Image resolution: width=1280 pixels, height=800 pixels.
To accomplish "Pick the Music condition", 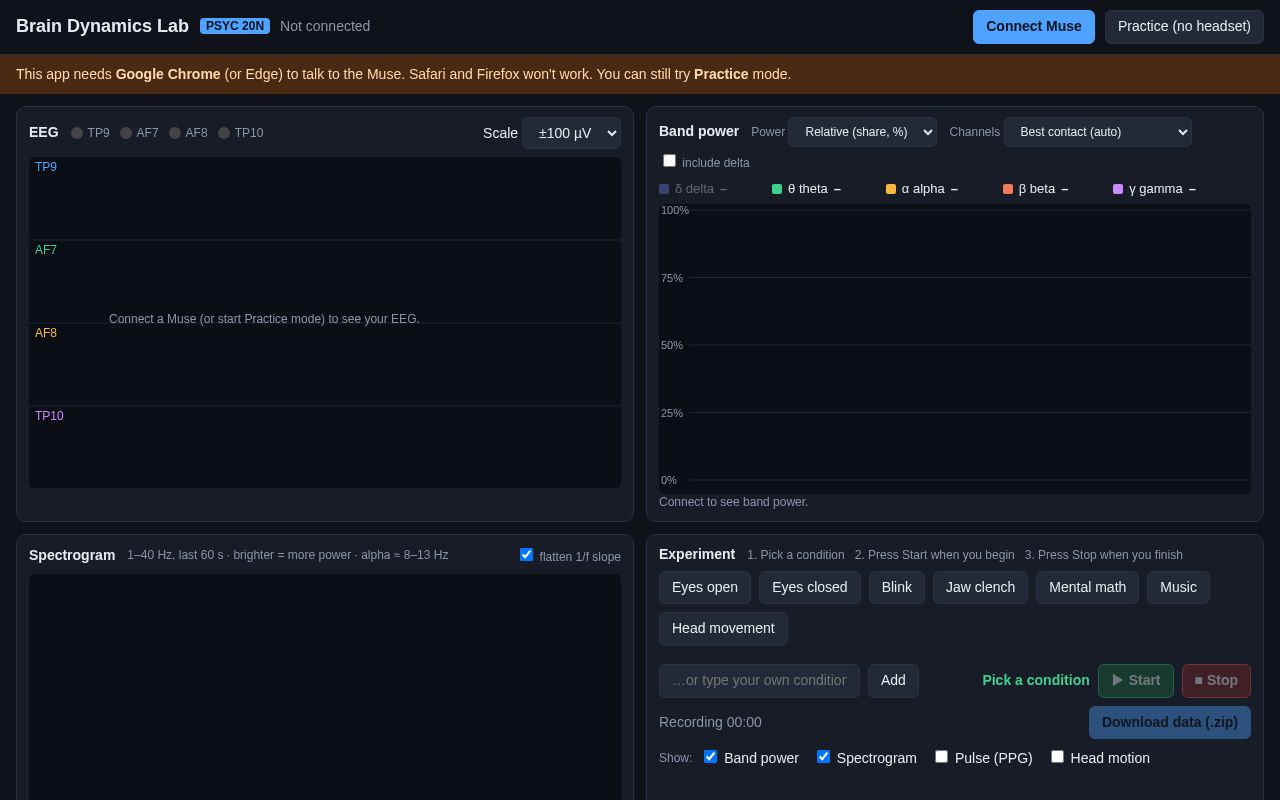I will 1178,588.
